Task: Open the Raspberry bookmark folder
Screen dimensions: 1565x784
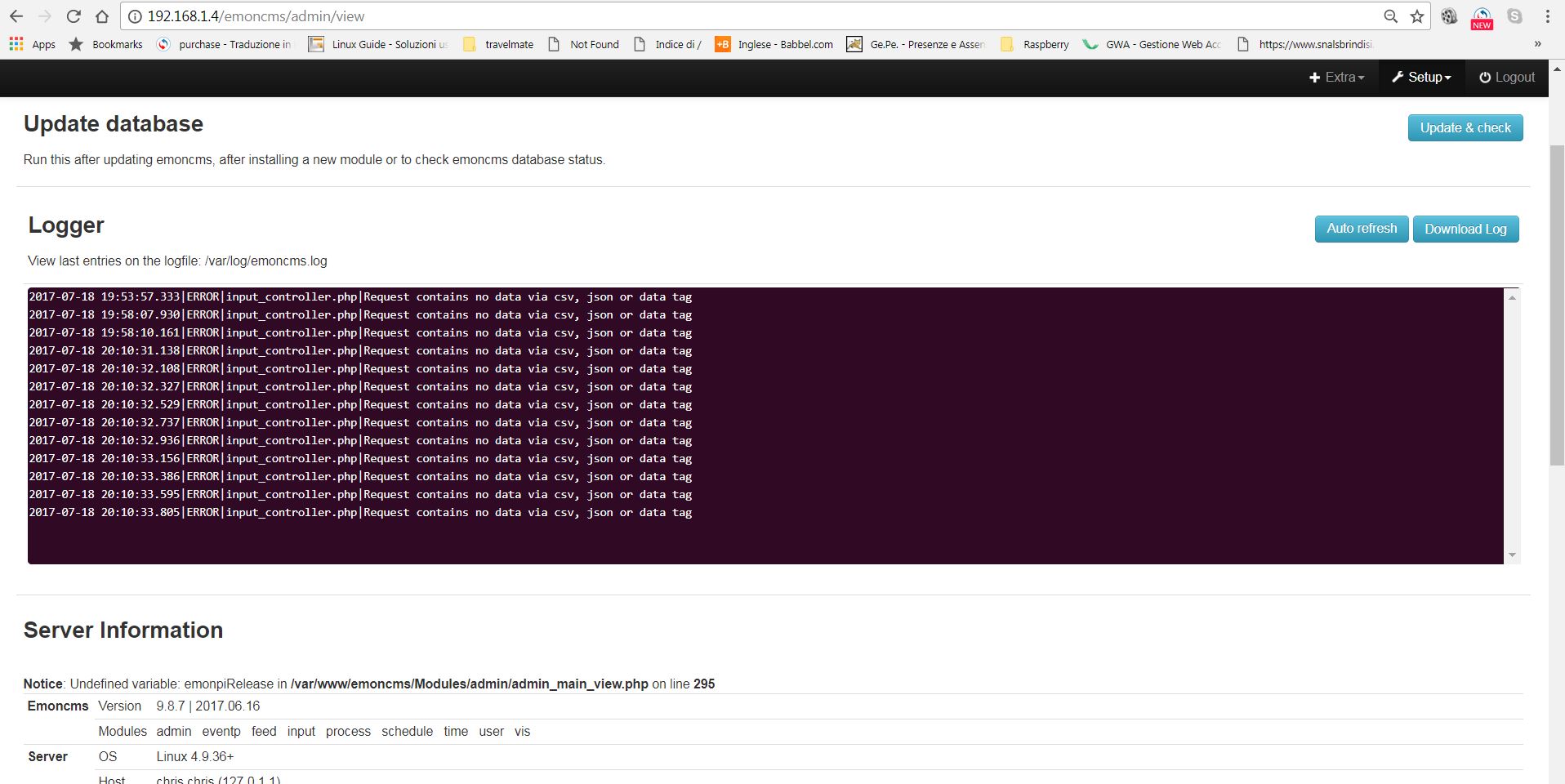Action: [x=1035, y=44]
